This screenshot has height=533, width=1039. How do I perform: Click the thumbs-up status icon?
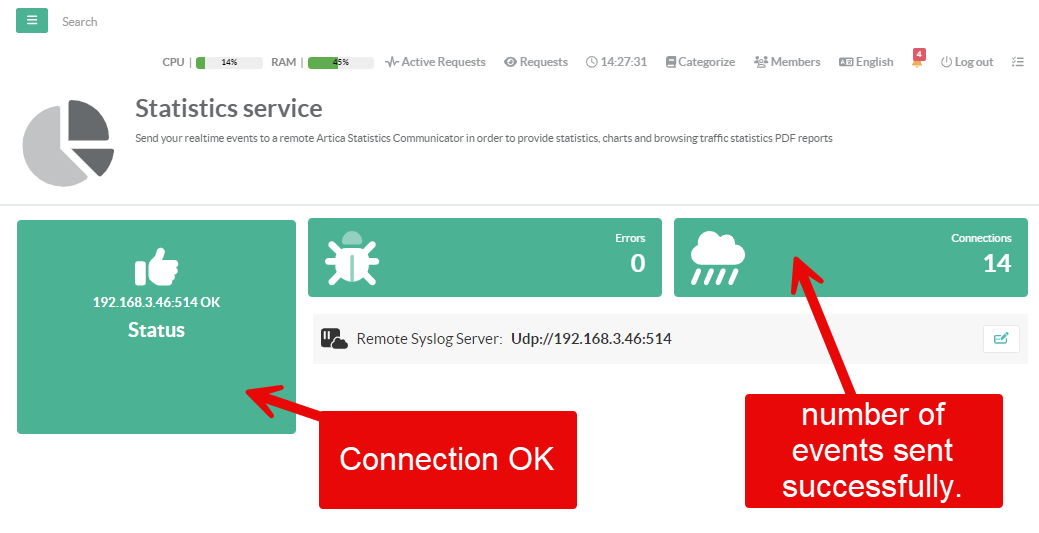[156, 267]
